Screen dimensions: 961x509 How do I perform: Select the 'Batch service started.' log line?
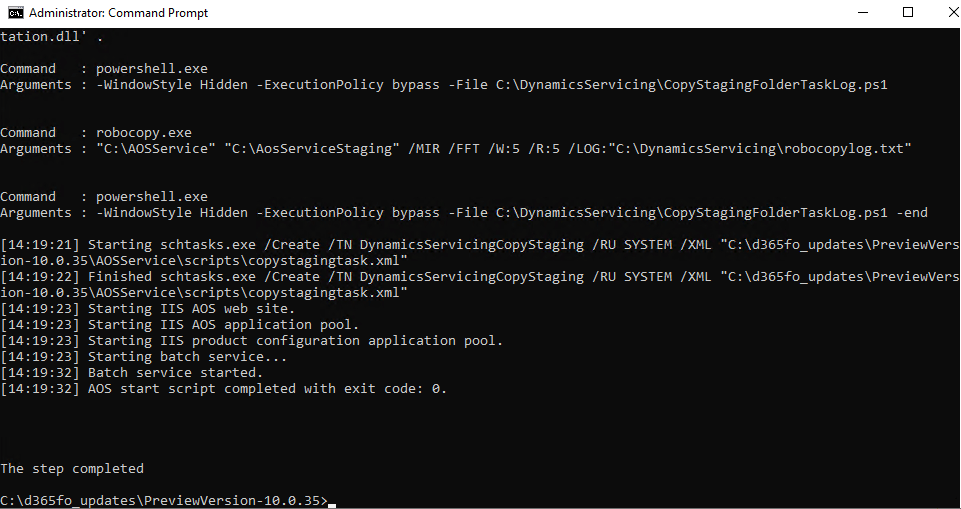tap(131, 372)
